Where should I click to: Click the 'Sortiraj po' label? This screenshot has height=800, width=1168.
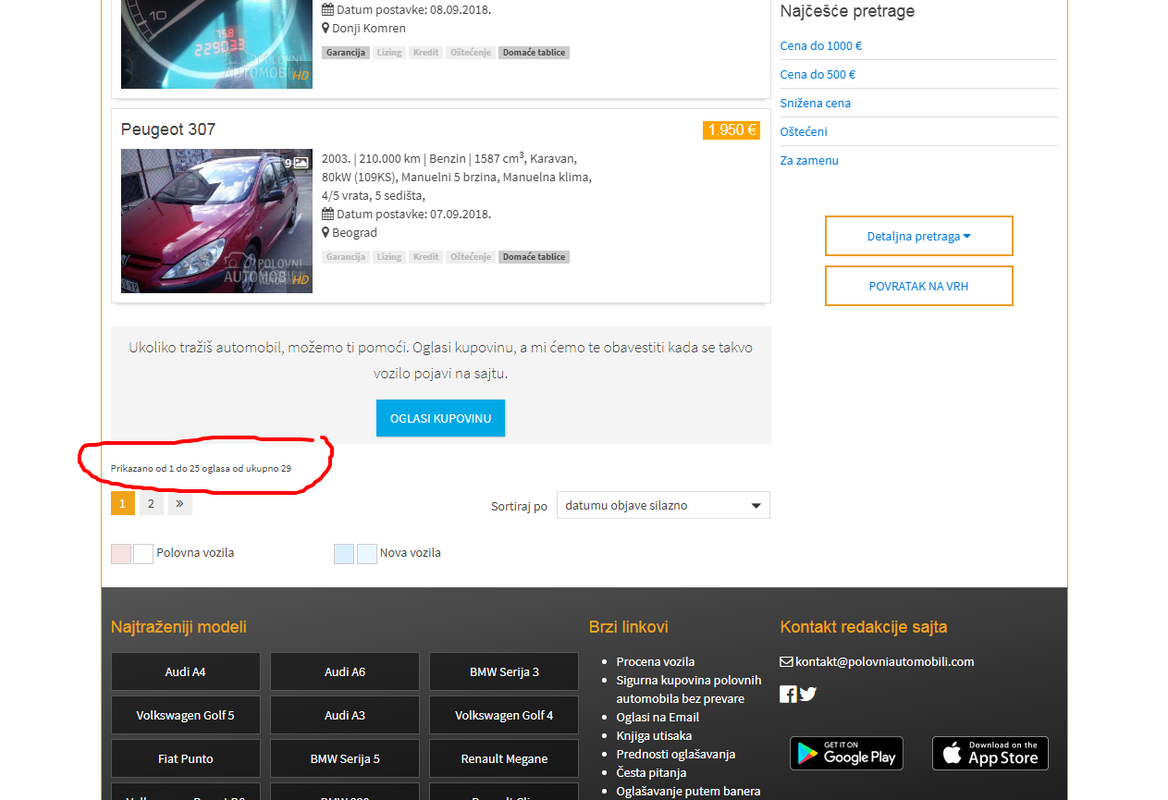(x=519, y=507)
